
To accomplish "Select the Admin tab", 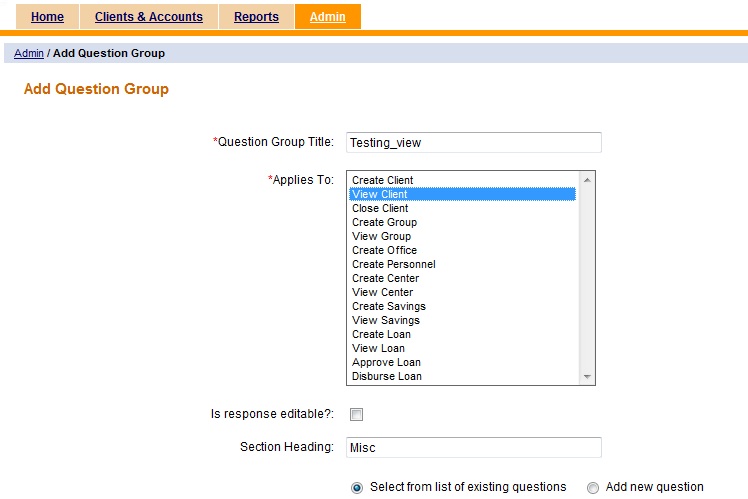I will 328,17.
